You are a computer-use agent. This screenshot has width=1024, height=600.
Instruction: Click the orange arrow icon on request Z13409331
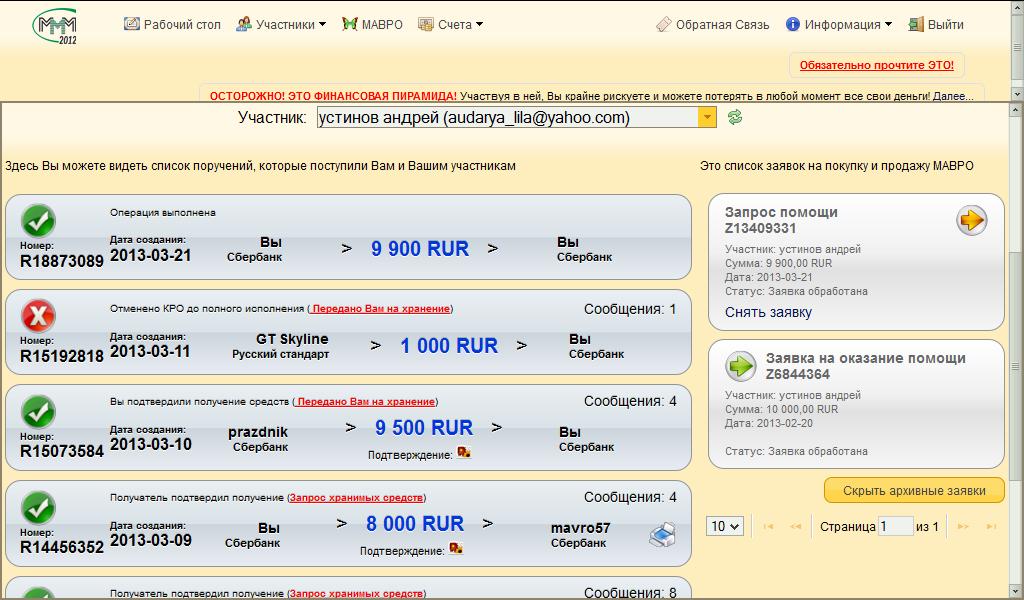tap(972, 220)
